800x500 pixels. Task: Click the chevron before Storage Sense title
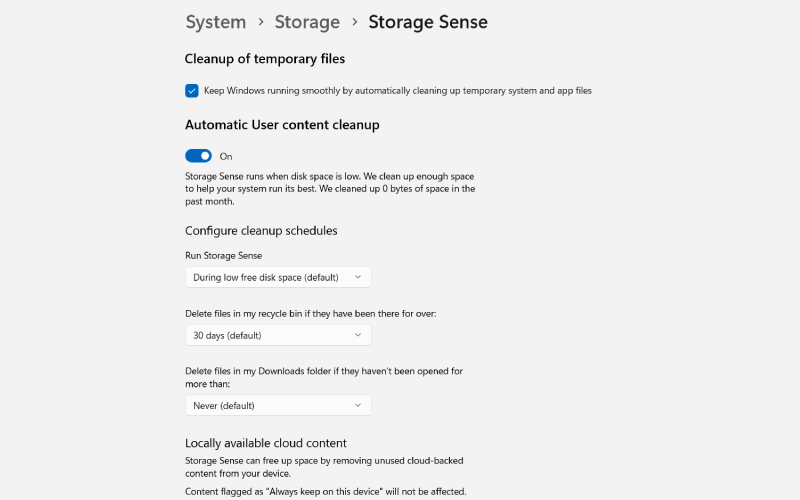354,22
